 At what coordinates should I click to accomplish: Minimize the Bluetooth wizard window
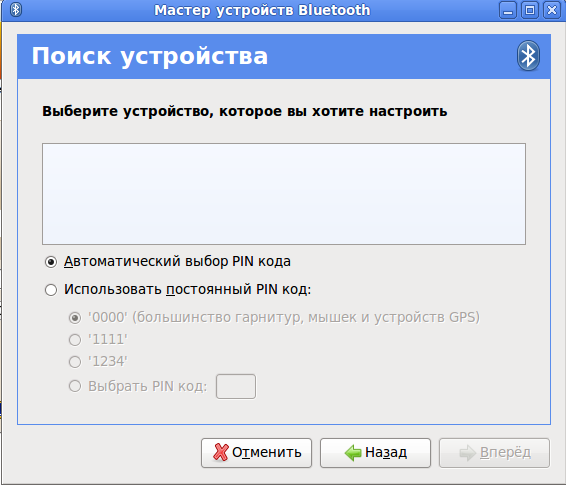tap(508, 10)
